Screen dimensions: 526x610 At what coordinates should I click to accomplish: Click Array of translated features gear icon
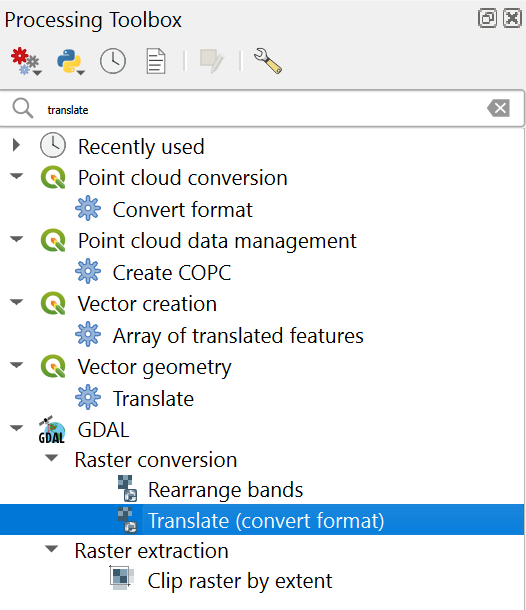point(88,334)
